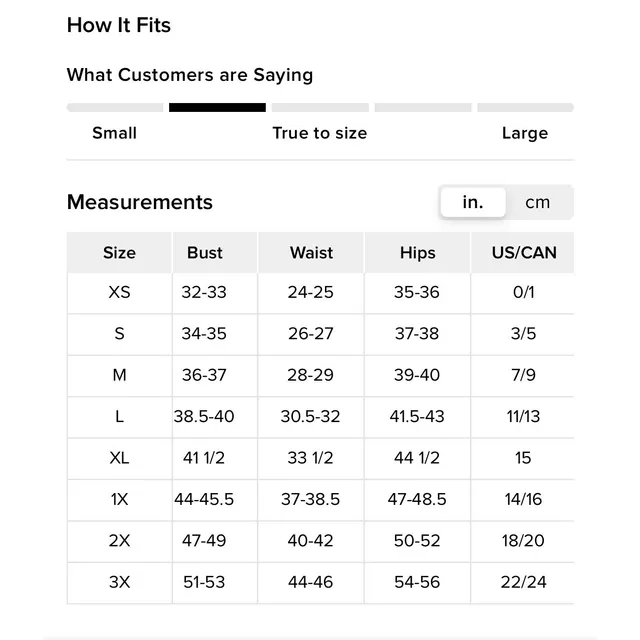Select the 3X size row label

(119, 582)
